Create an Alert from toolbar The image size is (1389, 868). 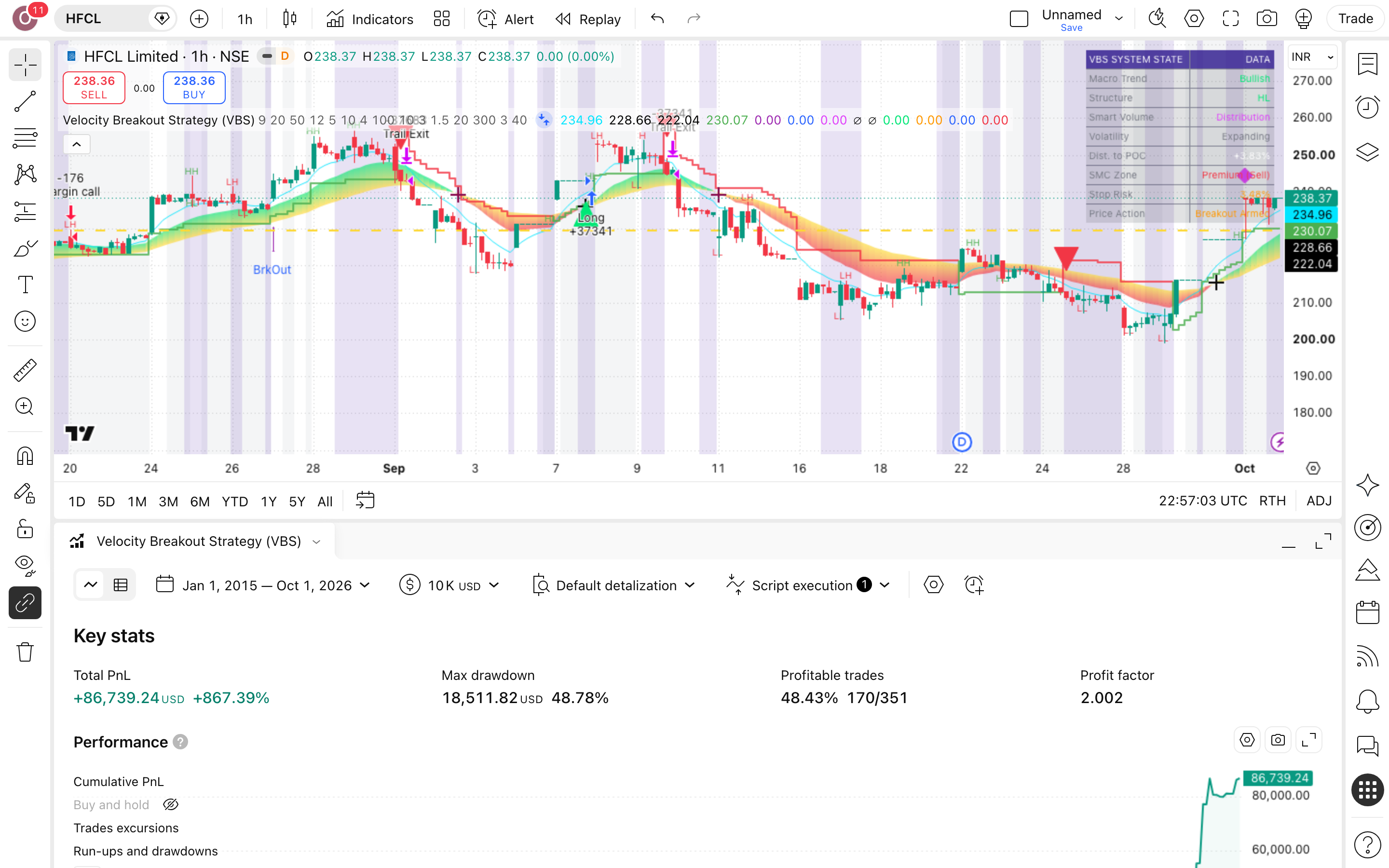tap(505, 19)
